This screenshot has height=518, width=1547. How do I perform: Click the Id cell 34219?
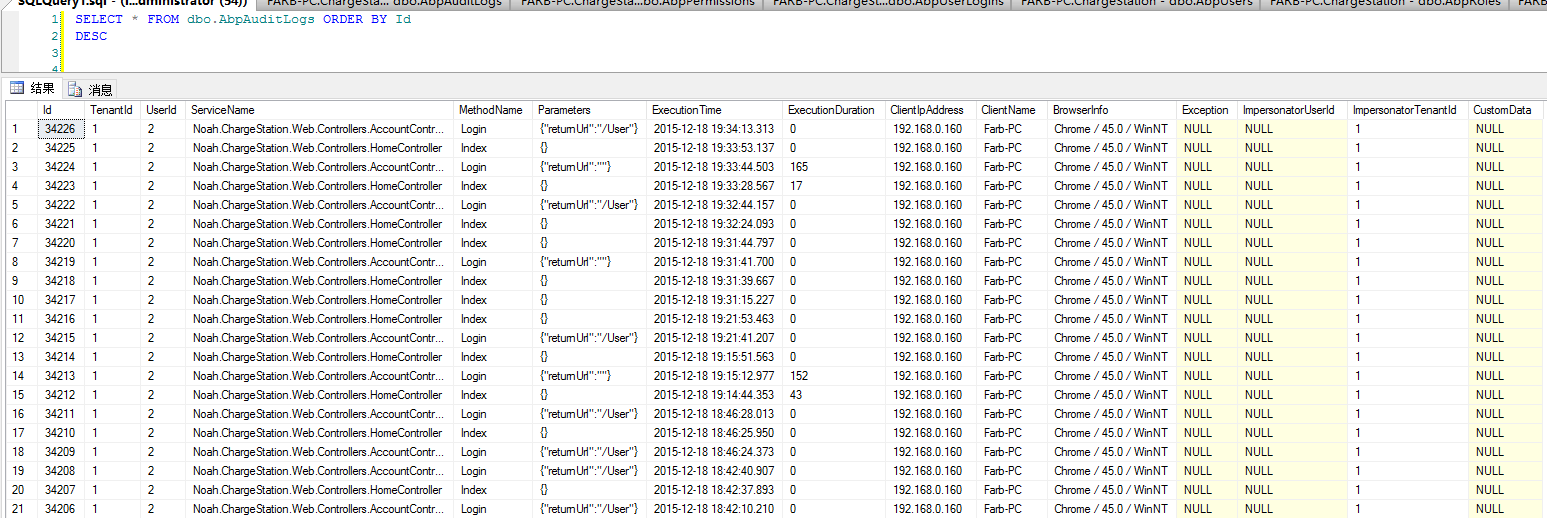point(61,262)
